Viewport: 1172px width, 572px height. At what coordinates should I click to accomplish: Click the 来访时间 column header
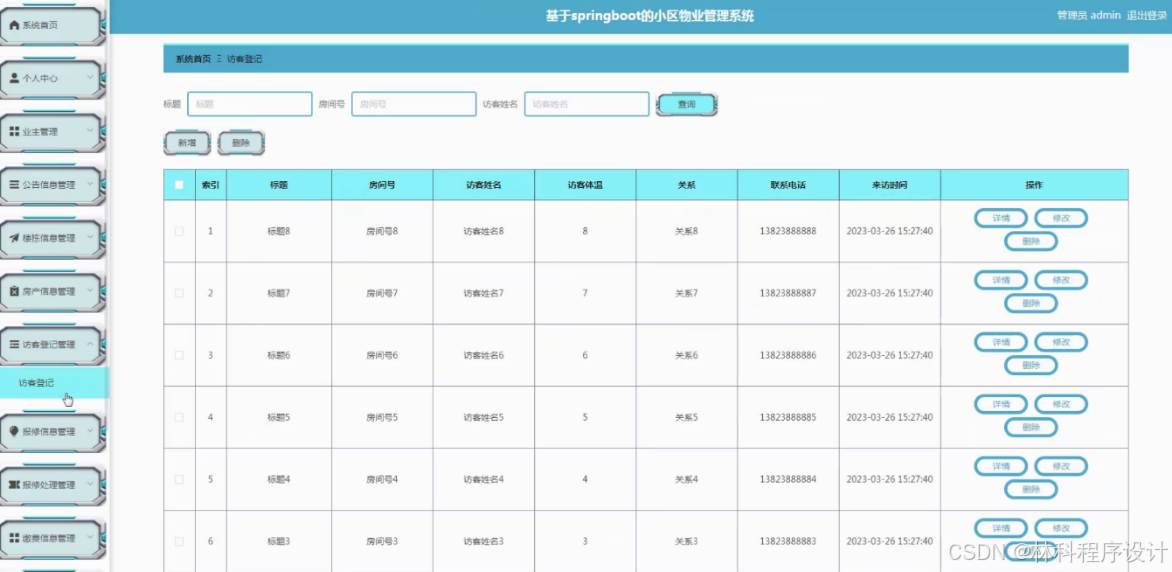[x=889, y=185]
